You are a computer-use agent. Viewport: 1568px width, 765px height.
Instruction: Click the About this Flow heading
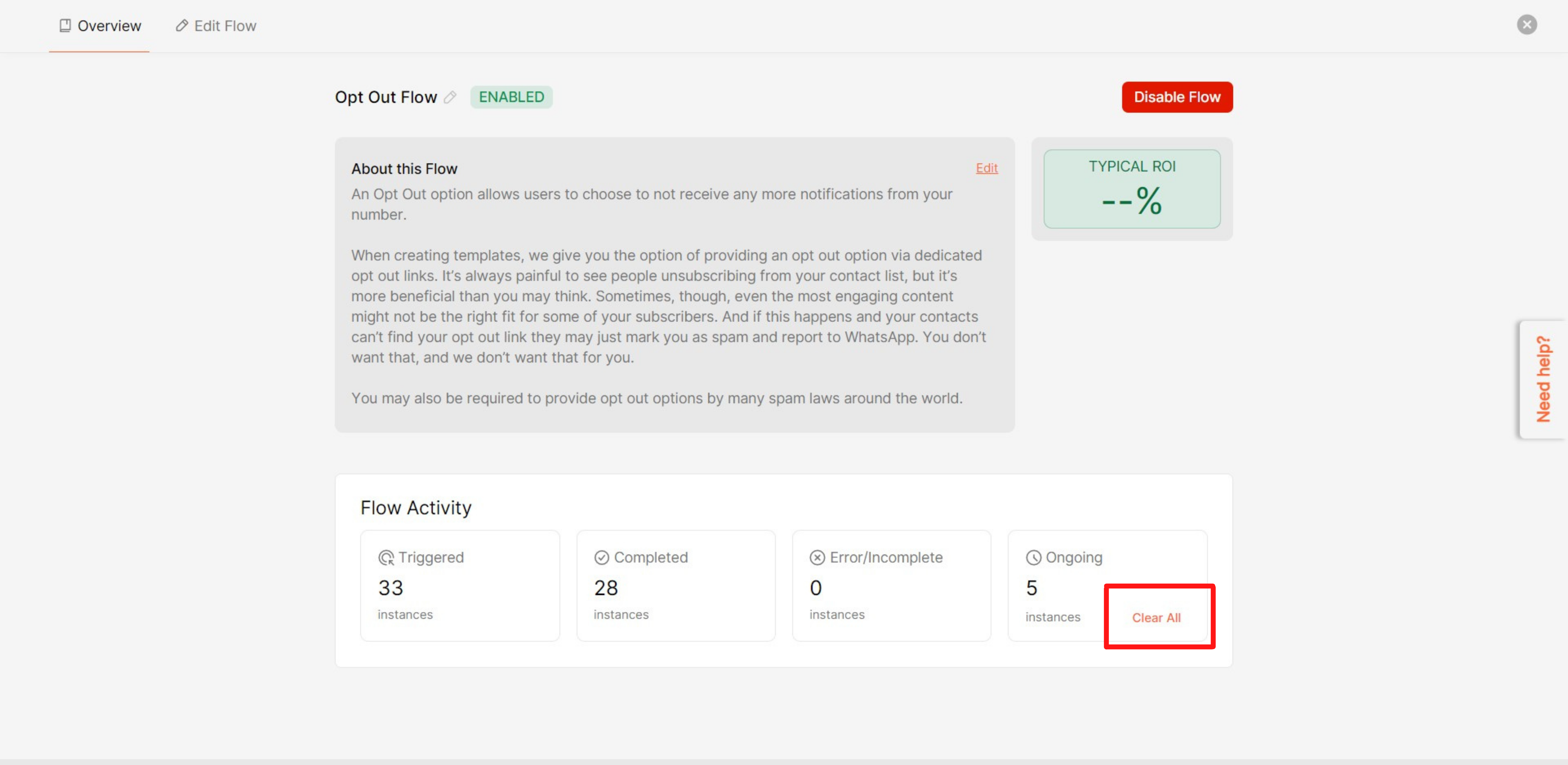coord(404,169)
